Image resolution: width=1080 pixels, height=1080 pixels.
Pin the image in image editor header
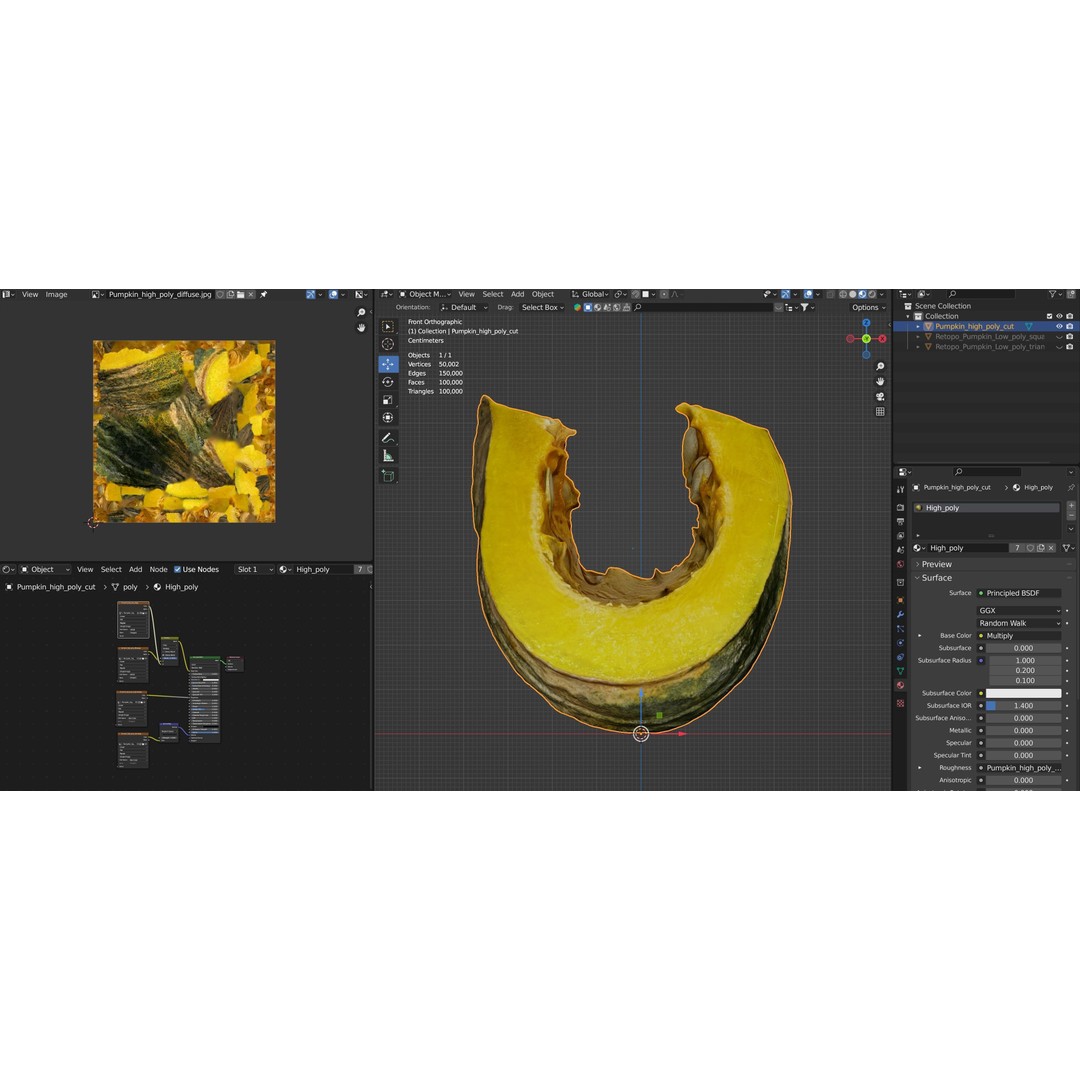pos(264,294)
